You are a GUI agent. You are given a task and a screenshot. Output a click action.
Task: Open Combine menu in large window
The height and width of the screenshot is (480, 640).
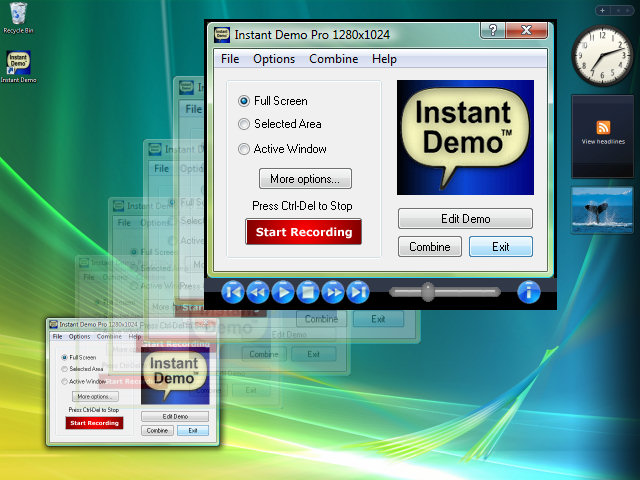point(333,59)
